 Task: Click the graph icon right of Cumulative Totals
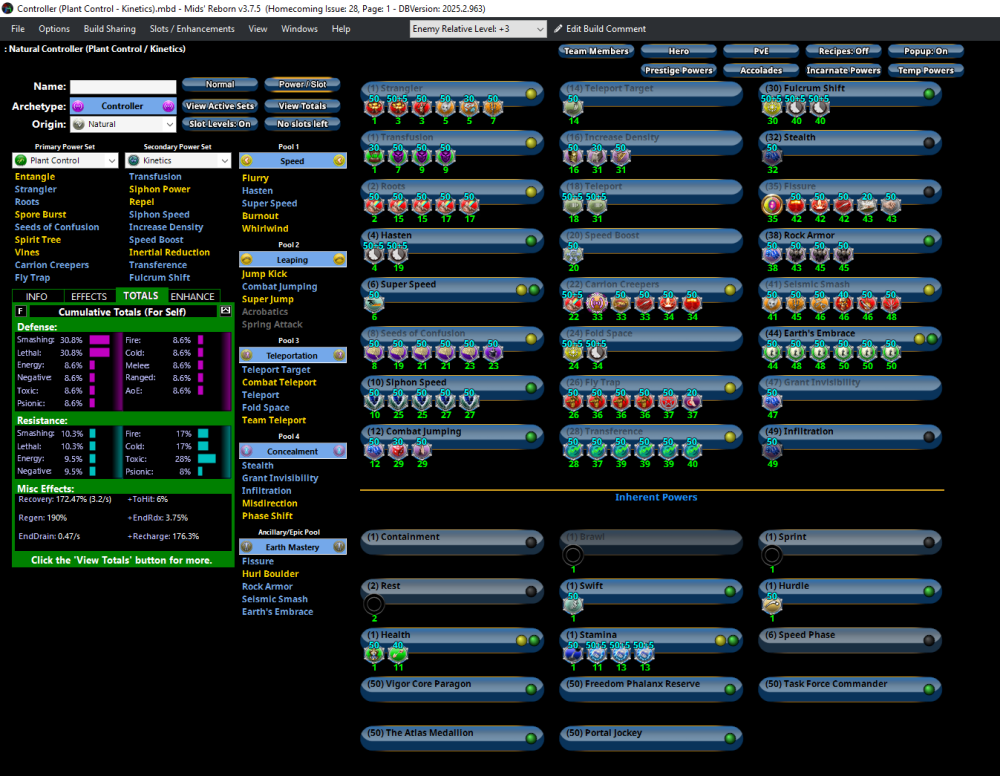pyautogui.click(x=225, y=311)
